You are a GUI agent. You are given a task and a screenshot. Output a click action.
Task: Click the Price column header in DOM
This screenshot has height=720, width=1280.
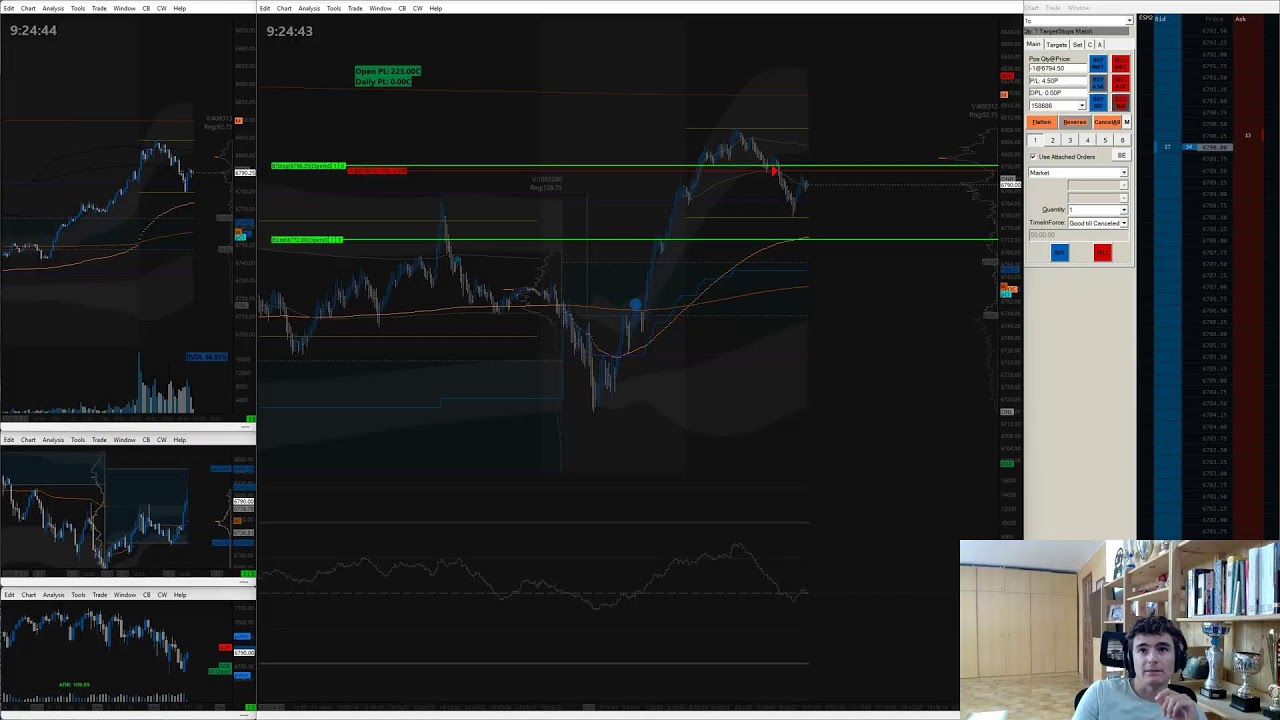coord(1215,19)
